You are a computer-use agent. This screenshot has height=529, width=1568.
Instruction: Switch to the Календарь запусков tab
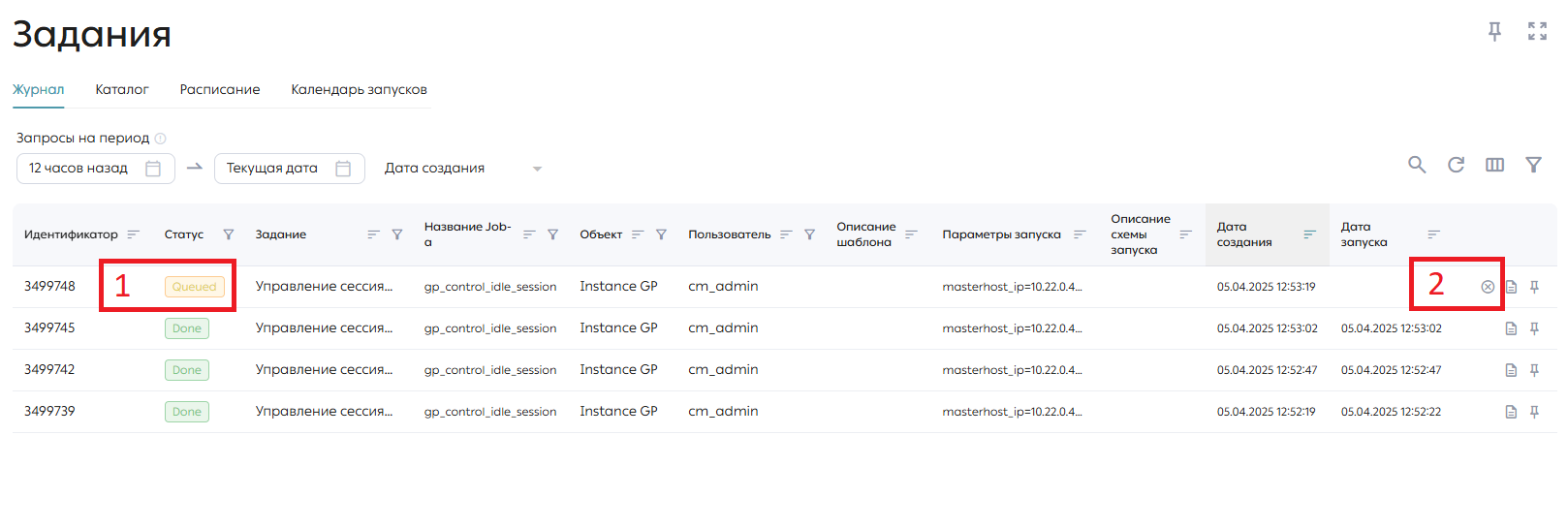[x=359, y=89]
